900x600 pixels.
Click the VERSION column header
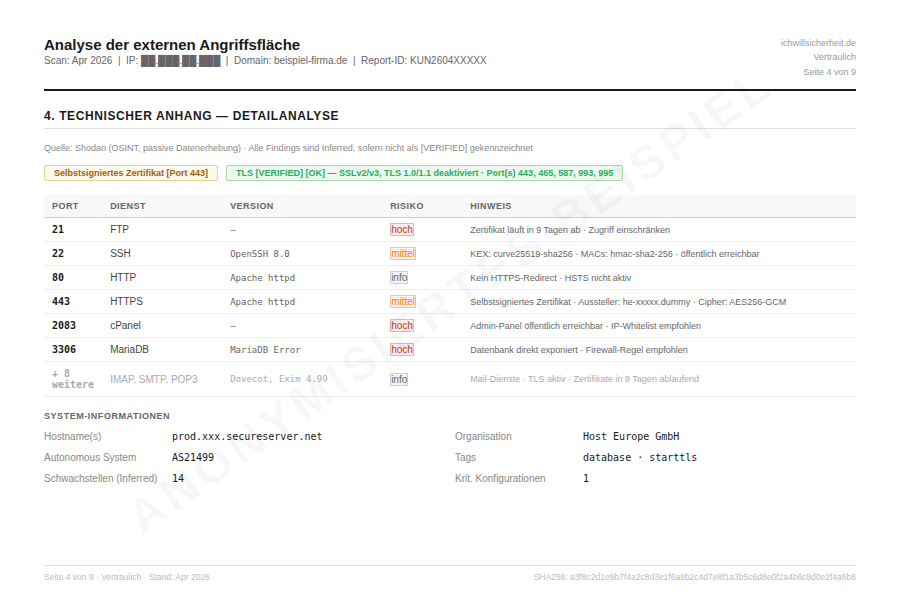251,206
